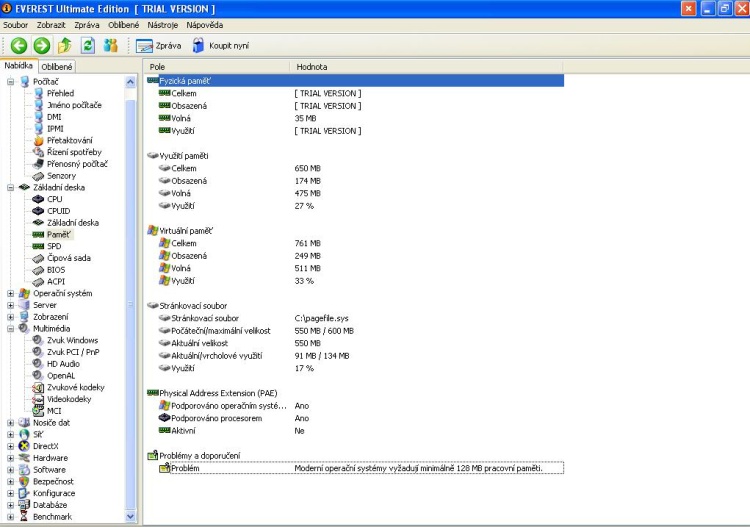Screen dimensions: 750x527
Task: Select Paměť in the tree
Action: click(58, 234)
